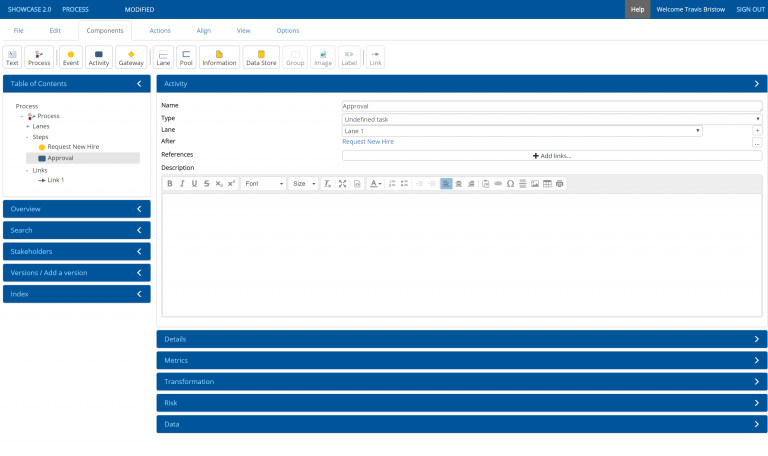This screenshot has height=456, width=768.
Task: Open the text color dropdown
Action: point(376,184)
